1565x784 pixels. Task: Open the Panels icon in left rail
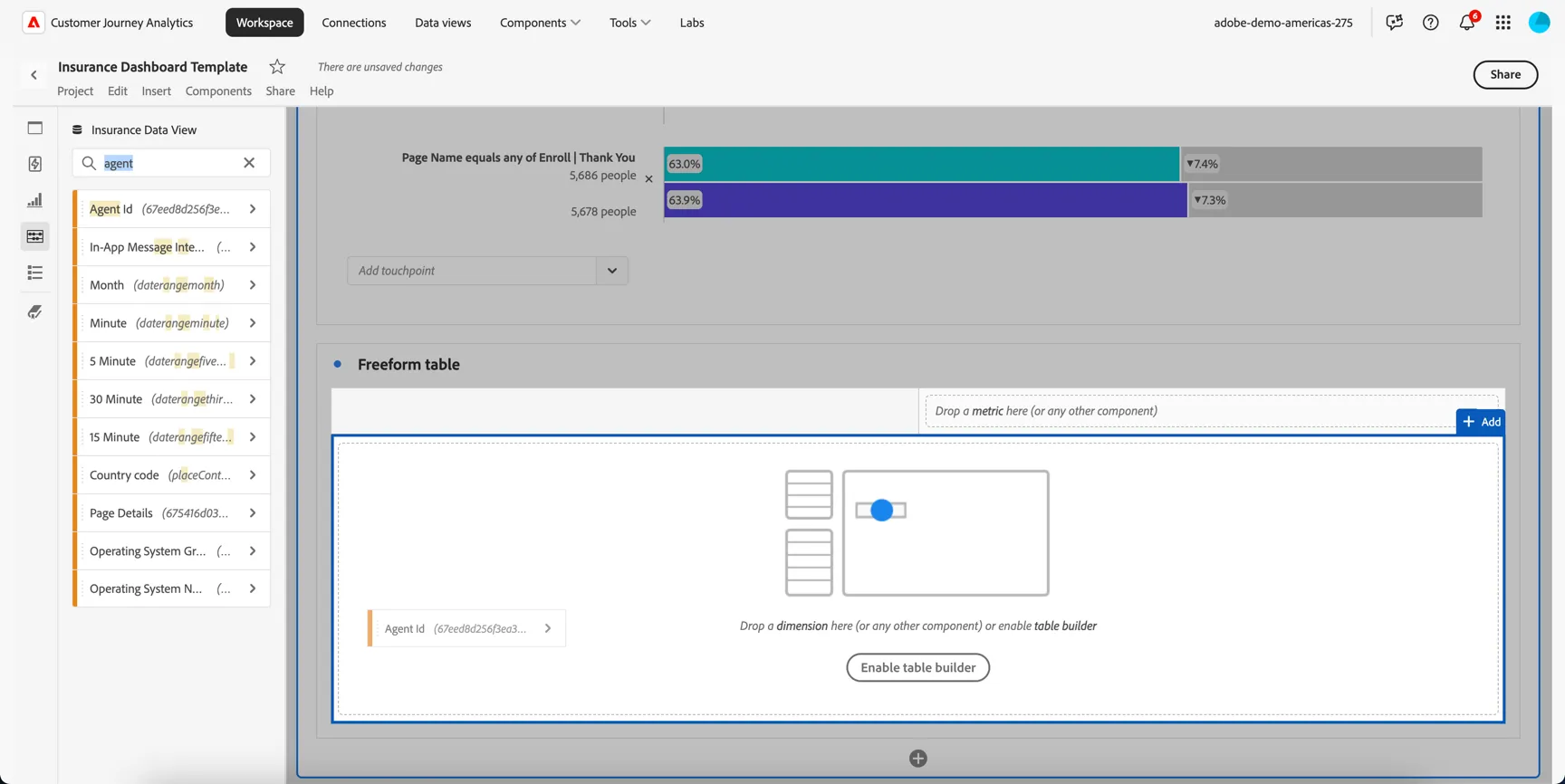point(35,128)
